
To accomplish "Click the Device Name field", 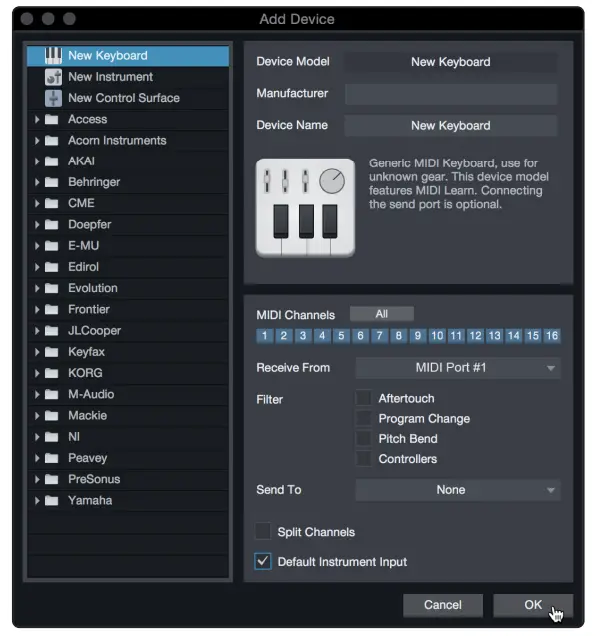I will [x=451, y=126].
